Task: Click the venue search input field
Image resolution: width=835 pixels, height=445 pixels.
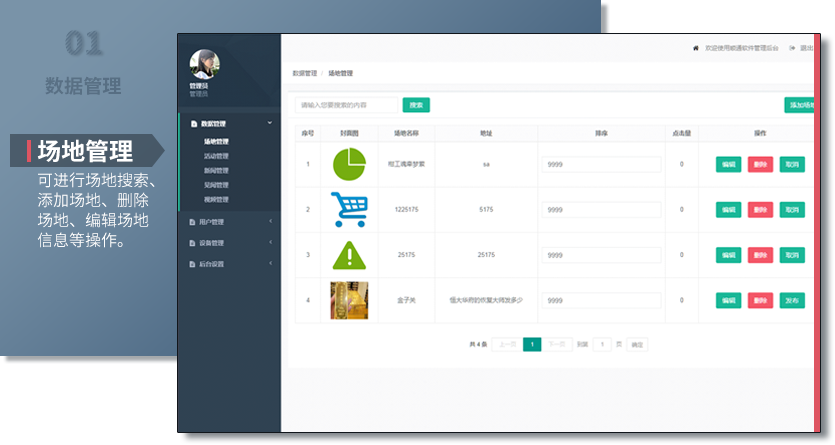Action: pyautogui.click(x=346, y=105)
